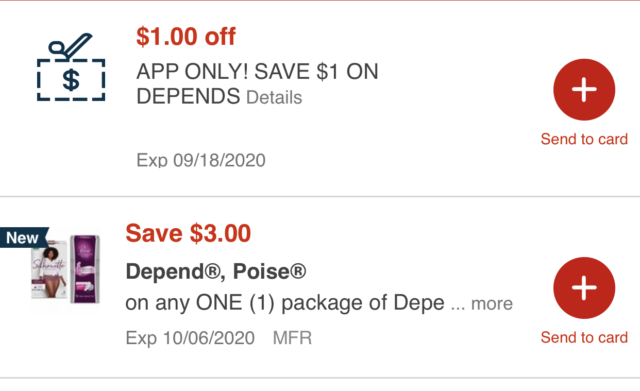Click the dollar sign inside the dashed coupon

tap(71, 80)
